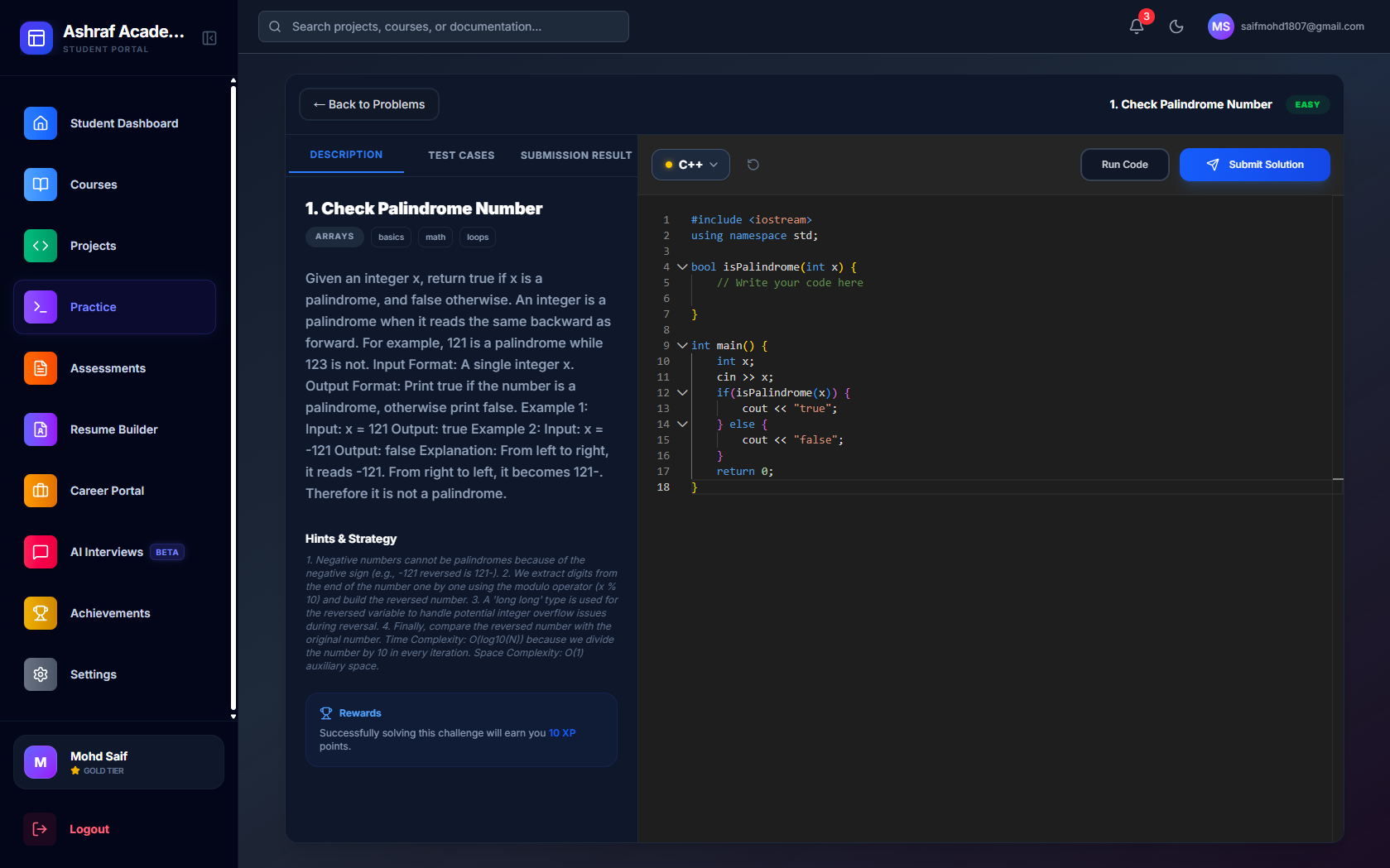Image resolution: width=1390 pixels, height=868 pixels.
Task: Click the Rewards trophy icon
Action: click(x=326, y=713)
